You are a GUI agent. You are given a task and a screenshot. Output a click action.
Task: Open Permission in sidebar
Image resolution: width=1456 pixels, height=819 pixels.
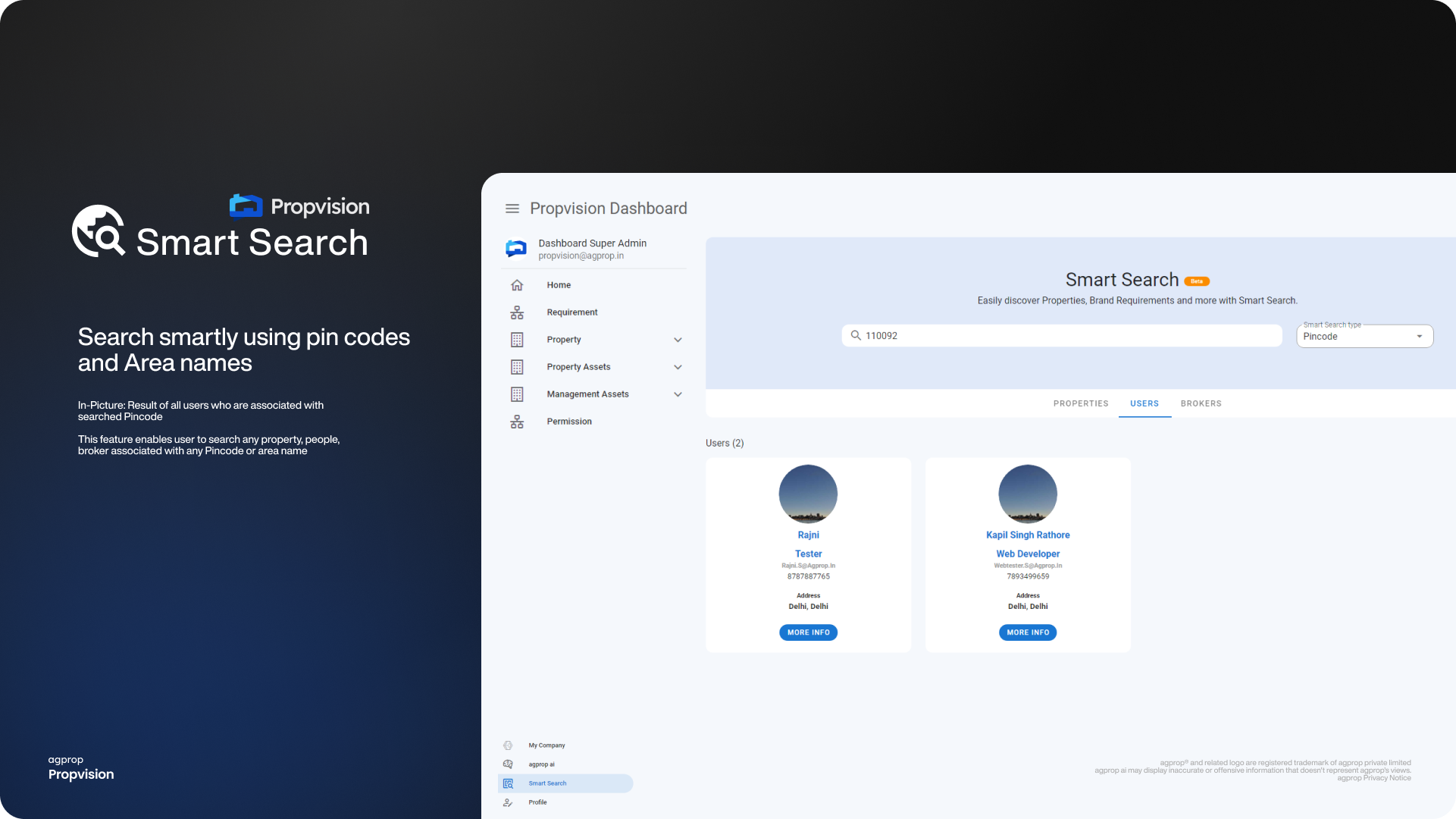coord(569,422)
